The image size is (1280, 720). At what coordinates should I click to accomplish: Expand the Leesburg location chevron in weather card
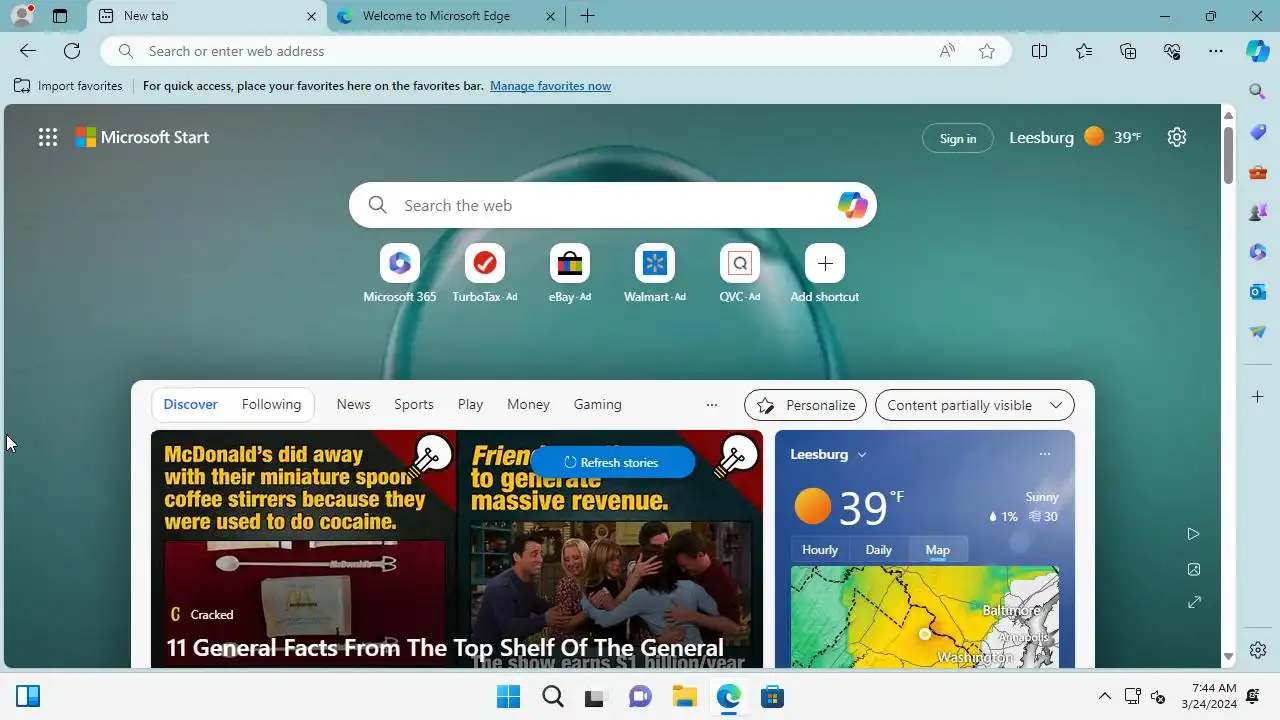[862, 454]
